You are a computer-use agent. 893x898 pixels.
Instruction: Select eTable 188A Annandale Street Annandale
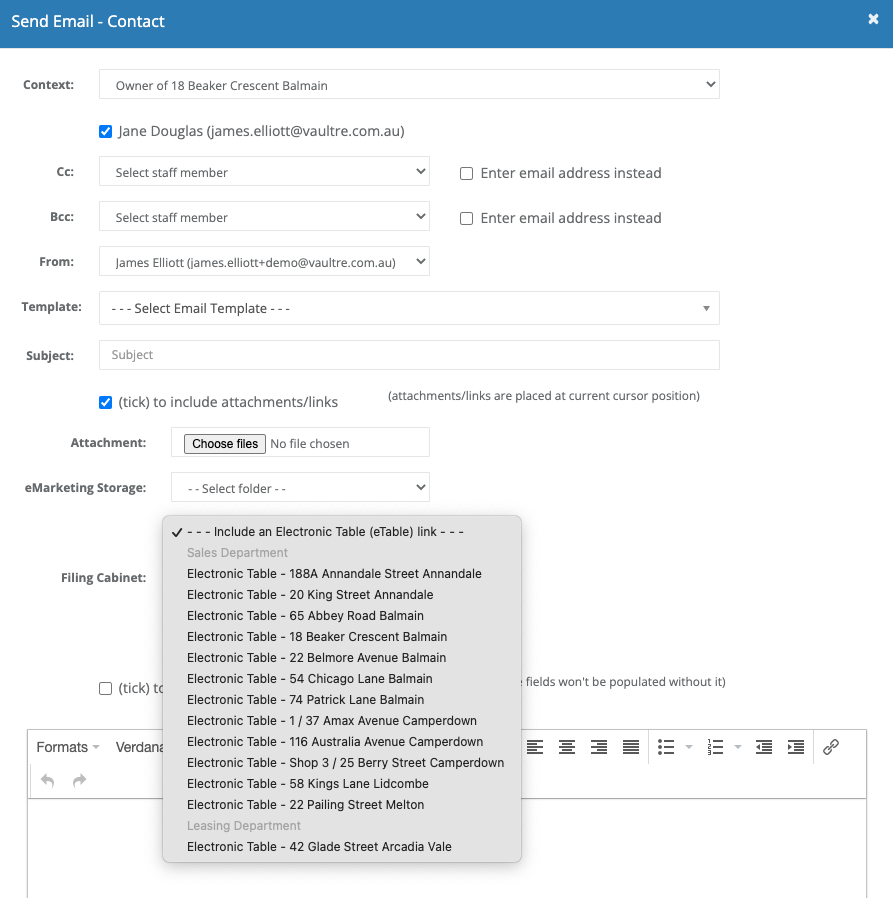coord(342,574)
